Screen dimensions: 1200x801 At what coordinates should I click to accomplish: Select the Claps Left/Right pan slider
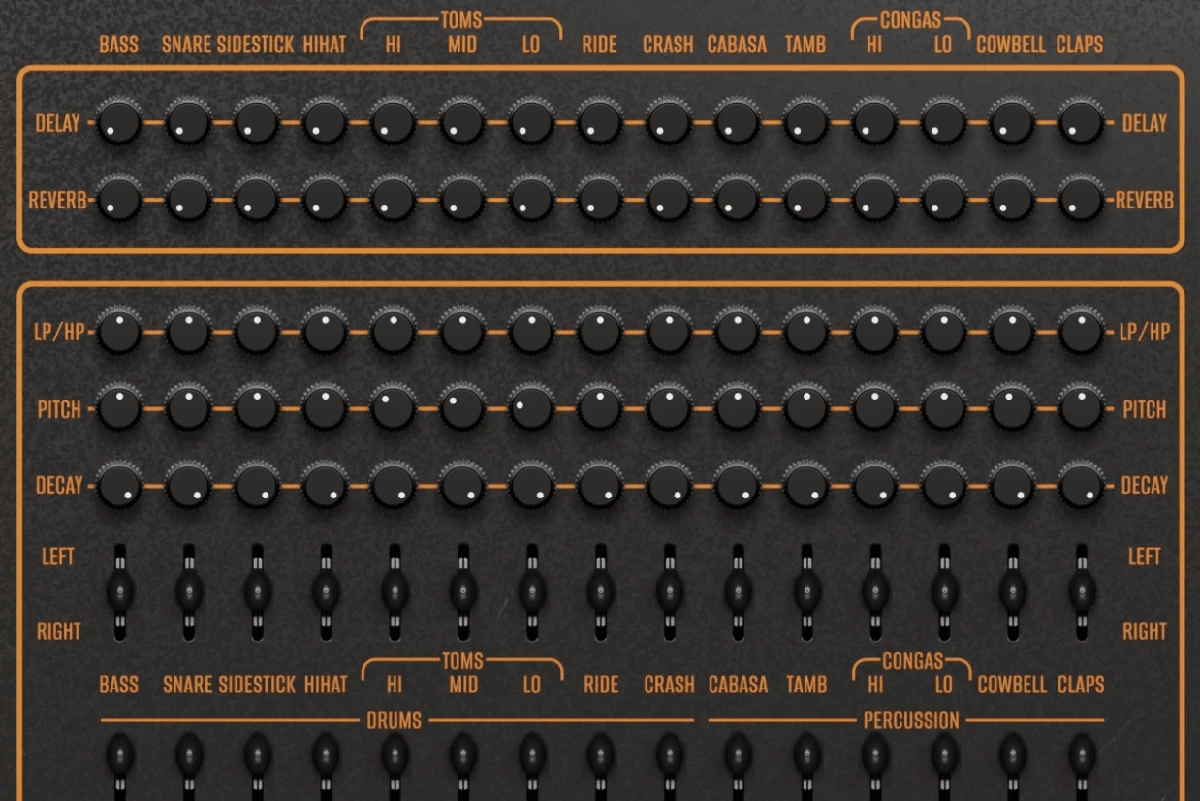tap(1080, 592)
